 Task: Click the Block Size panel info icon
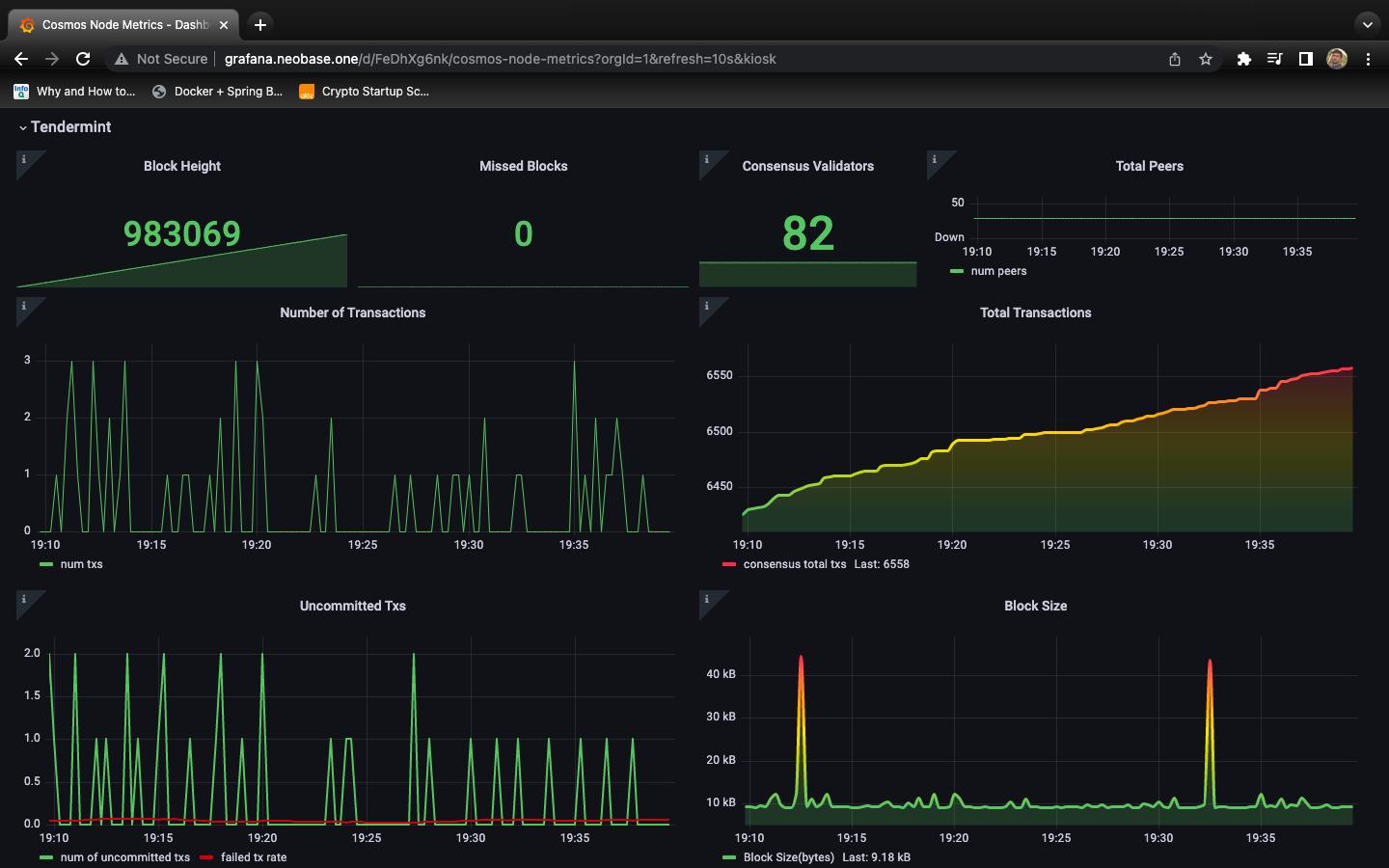(707, 600)
